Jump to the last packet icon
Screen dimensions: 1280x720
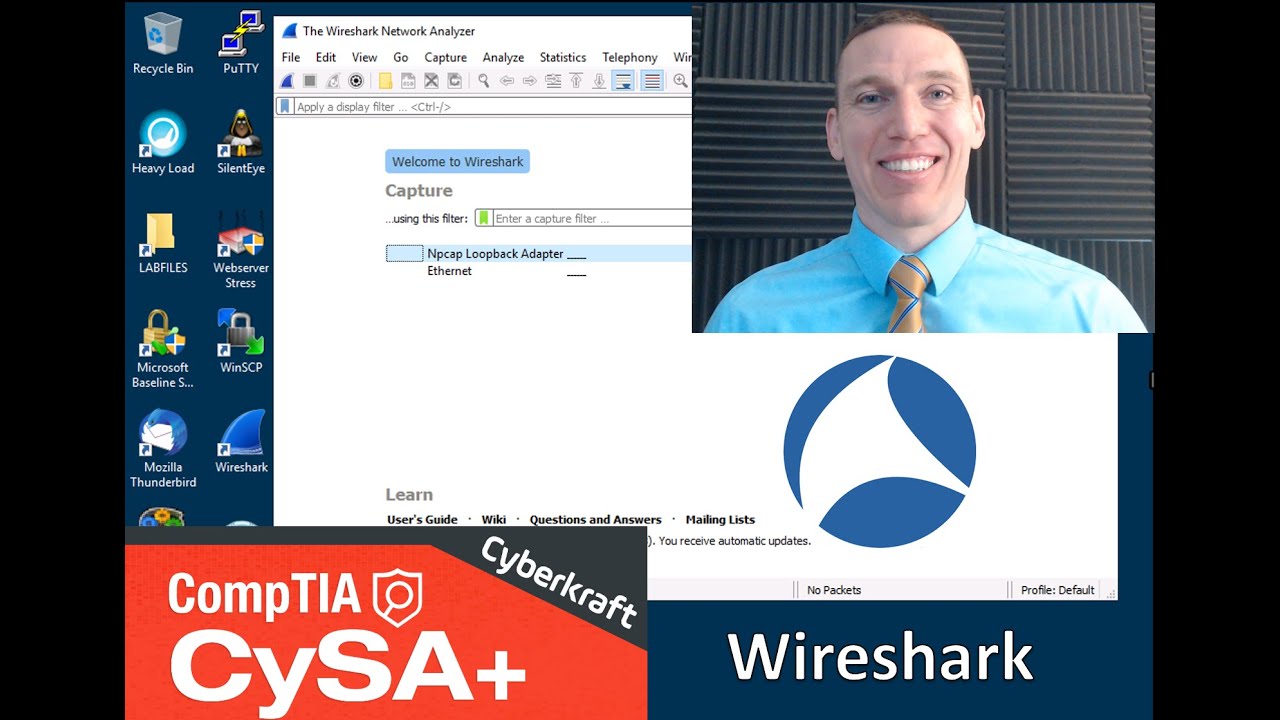click(x=599, y=81)
